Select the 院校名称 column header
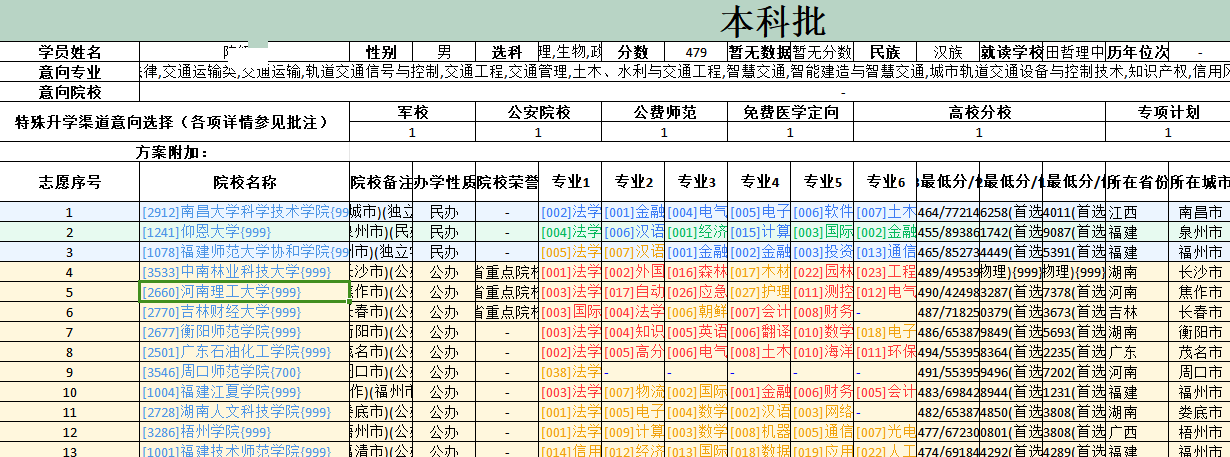The height and width of the screenshot is (457, 1230). (245, 182)
